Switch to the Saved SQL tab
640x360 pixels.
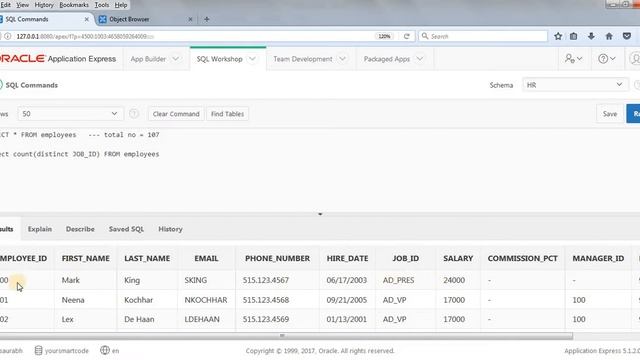[126, 229]
